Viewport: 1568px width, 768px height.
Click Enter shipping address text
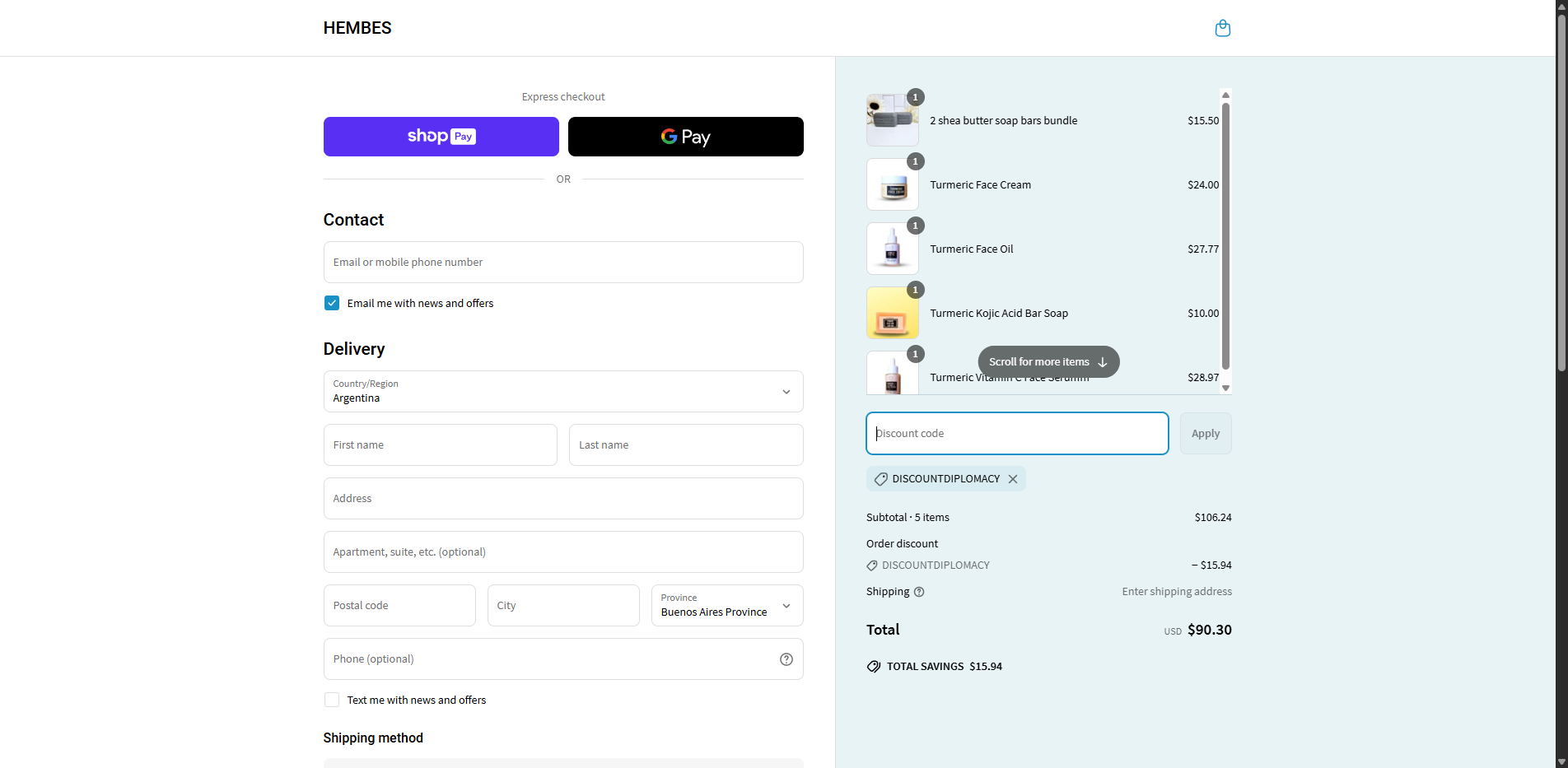[1177, 592]
